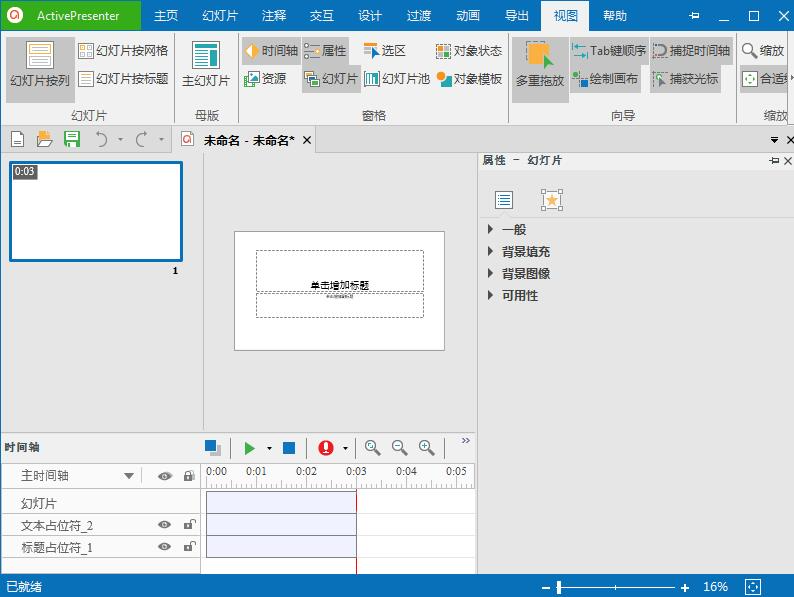
Task: Click the timeline snapping squares icon
Action: click(x=213, y=448)
